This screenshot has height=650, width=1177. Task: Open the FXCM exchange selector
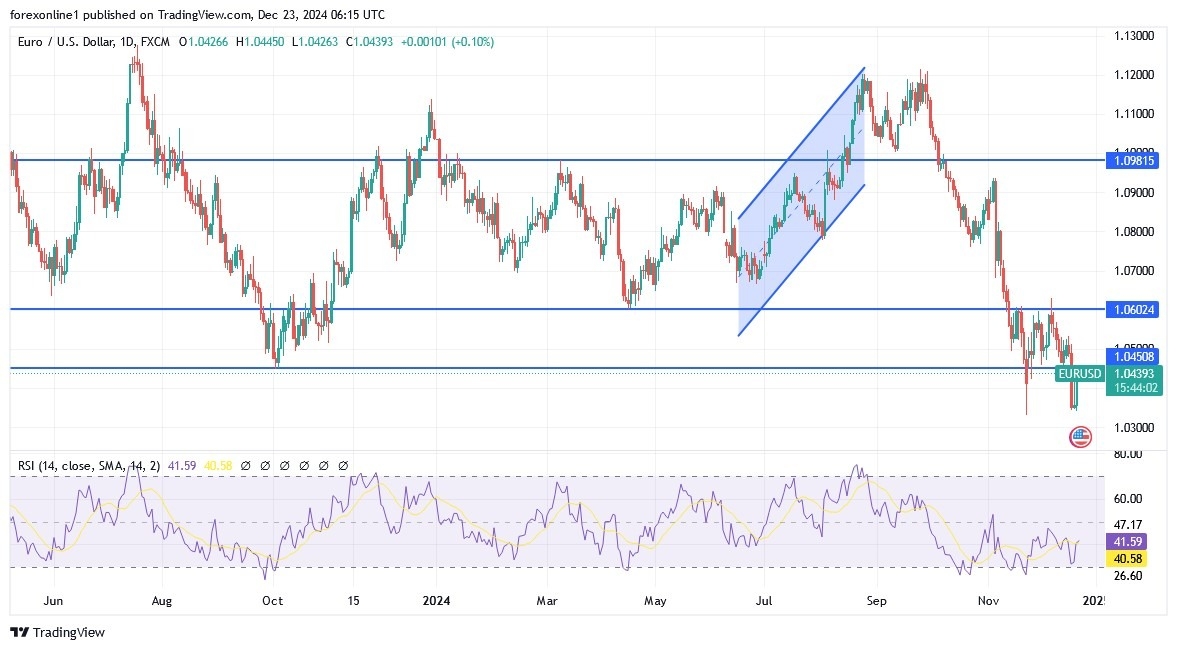pos(155,42)
